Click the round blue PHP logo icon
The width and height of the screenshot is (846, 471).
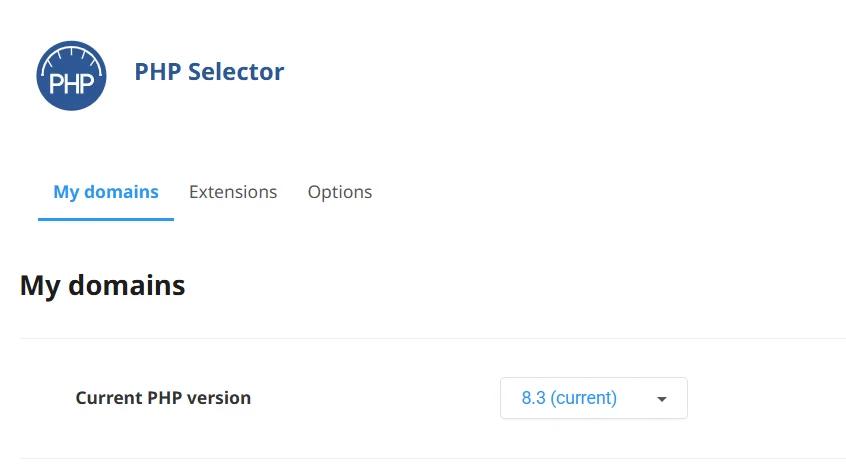click(71, 75)
